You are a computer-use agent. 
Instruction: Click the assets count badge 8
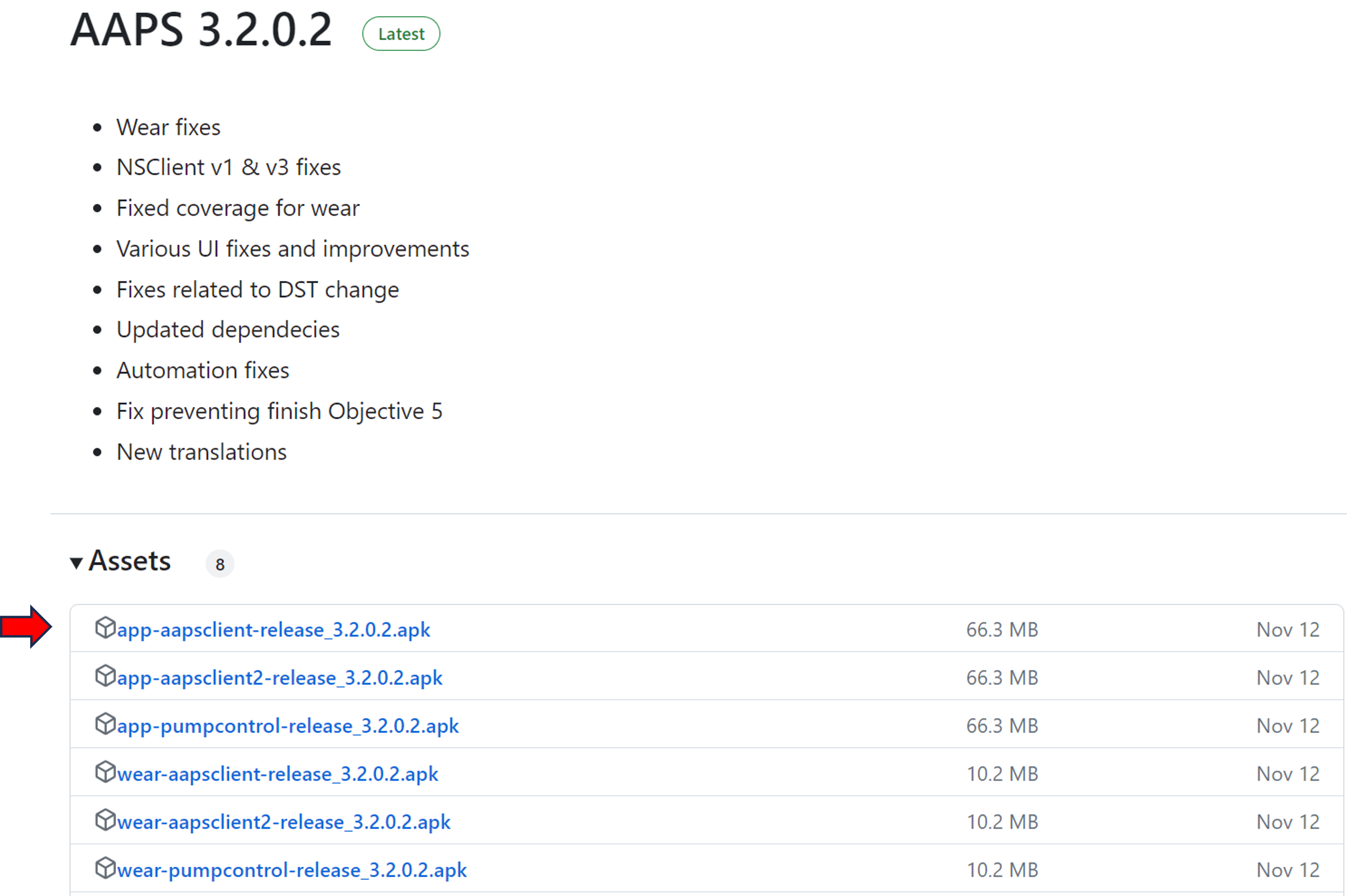tap(220, 564)
